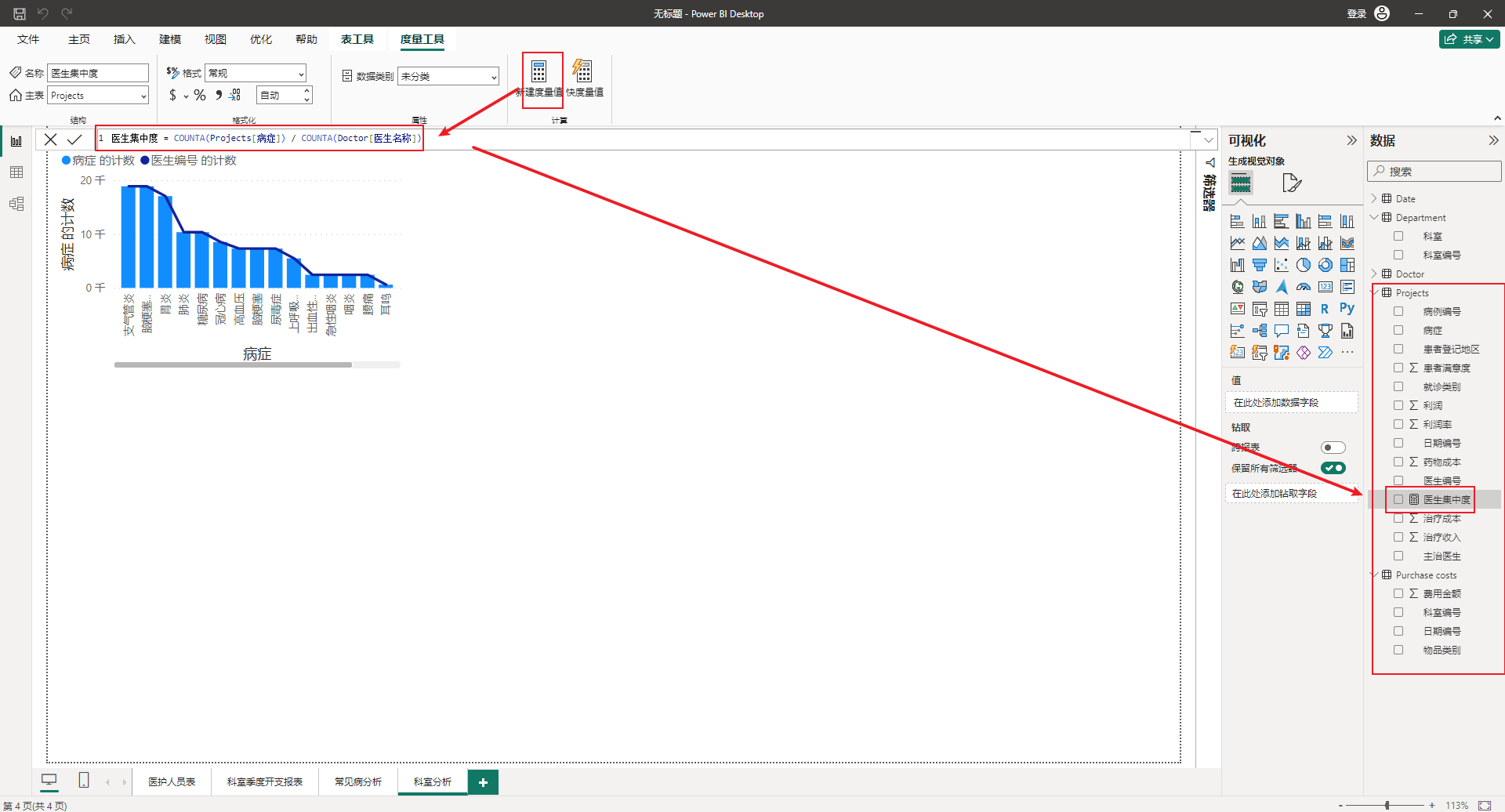Expand the Date table
Viewport: 1505px width, 812px height.
(1374, 199)
